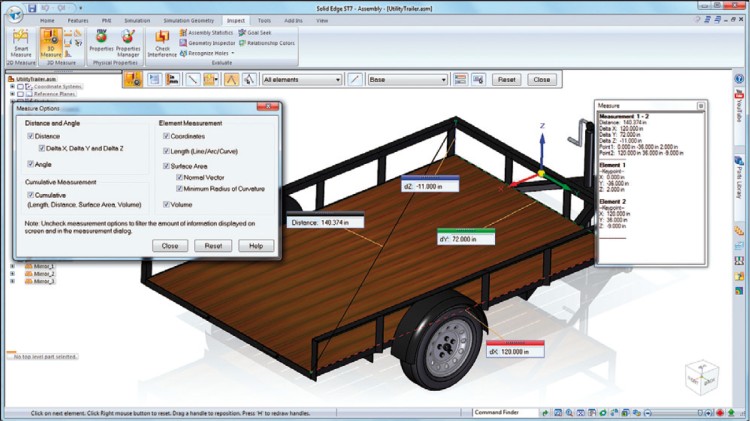Click Help in Measure Options dialog
The height and width of the screenshot is (421, 750).
[x=256, y=245]
